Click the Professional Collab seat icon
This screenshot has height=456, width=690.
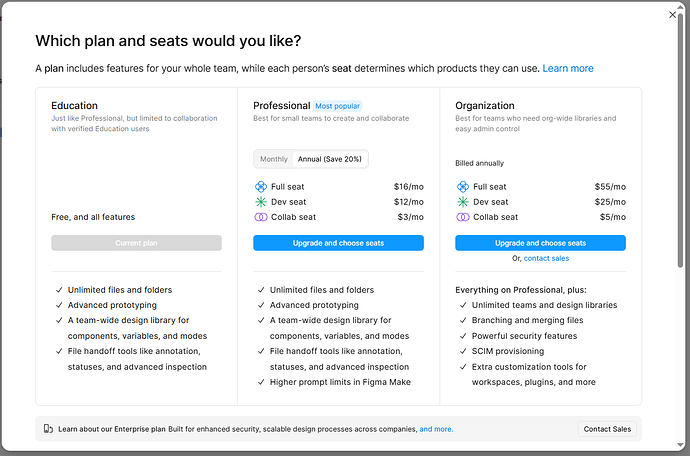[x=261, y=217]
